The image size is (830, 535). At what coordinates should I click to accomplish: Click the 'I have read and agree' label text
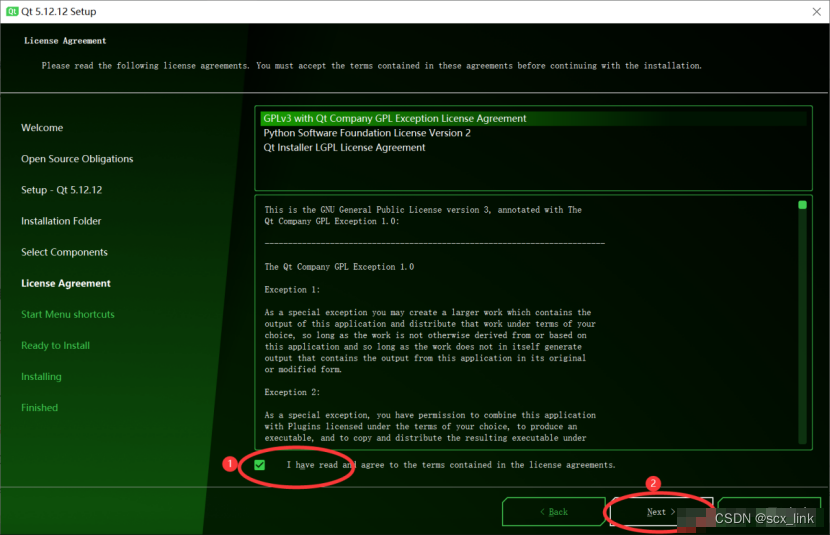click(x=451, y=465)
